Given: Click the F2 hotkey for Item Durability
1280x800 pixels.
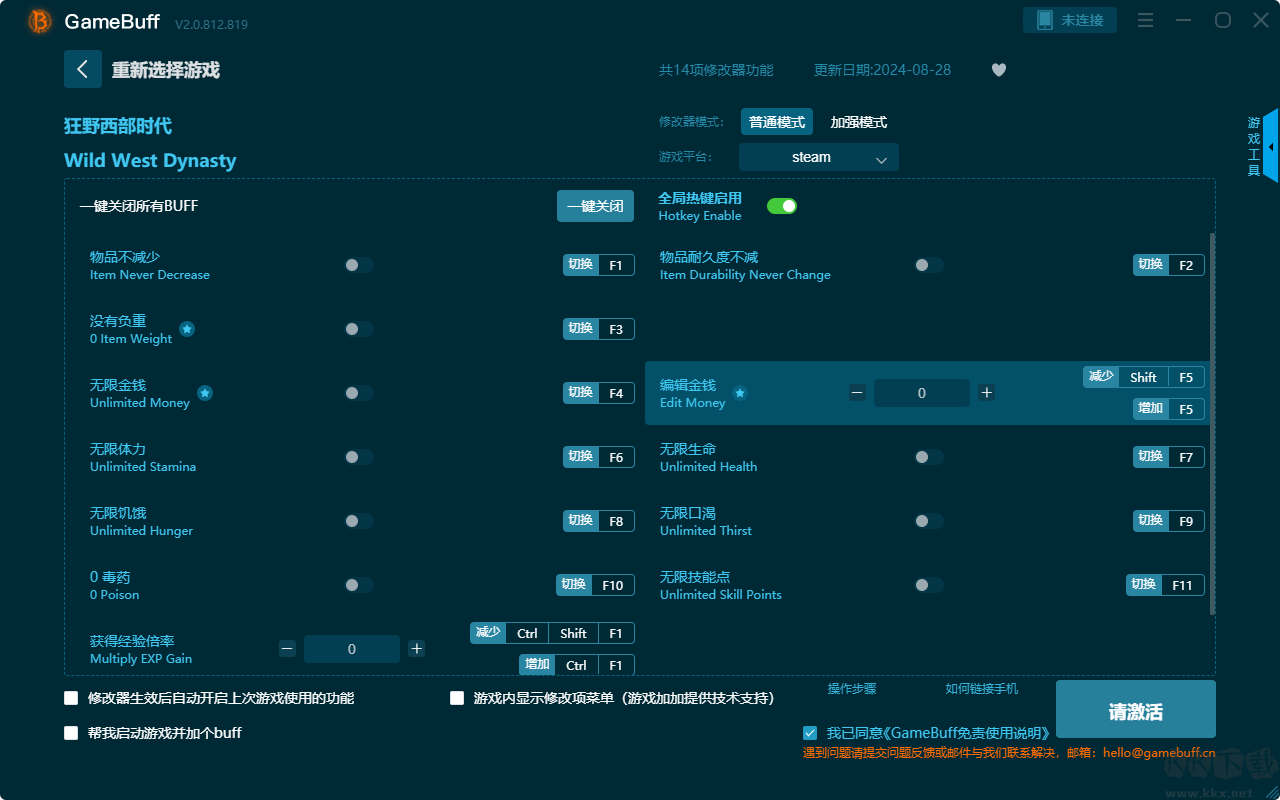Looking at the screenshot, I should tap(1169, 265).
